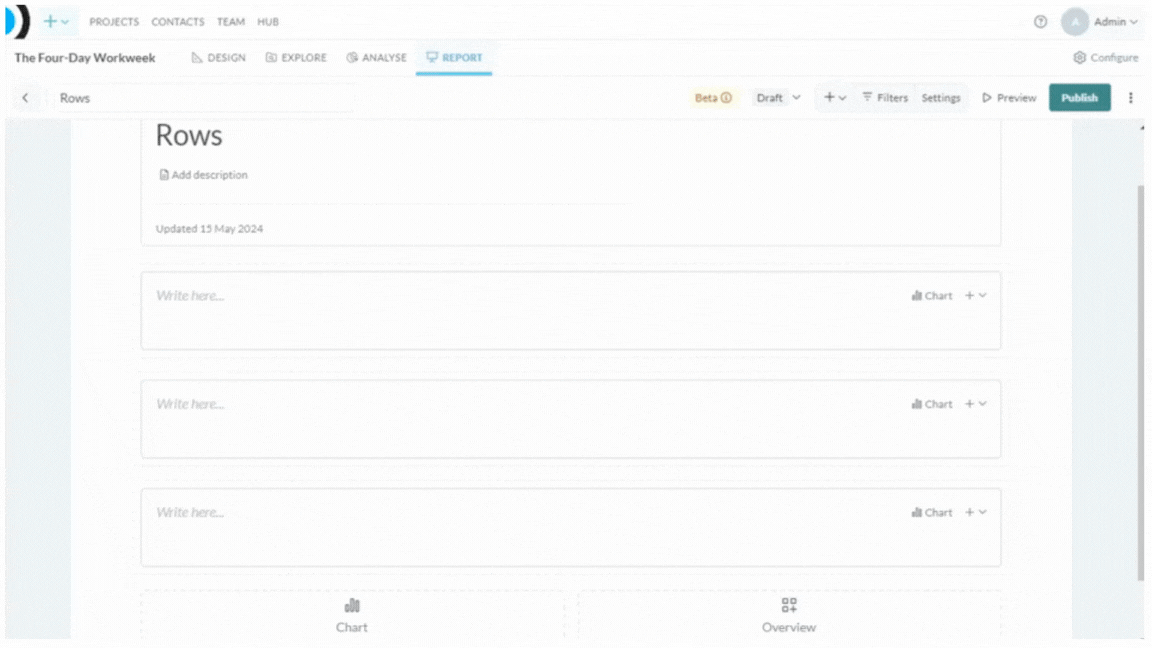
Task: Add a Chart in the third row
Action: [x=932, y=513]
